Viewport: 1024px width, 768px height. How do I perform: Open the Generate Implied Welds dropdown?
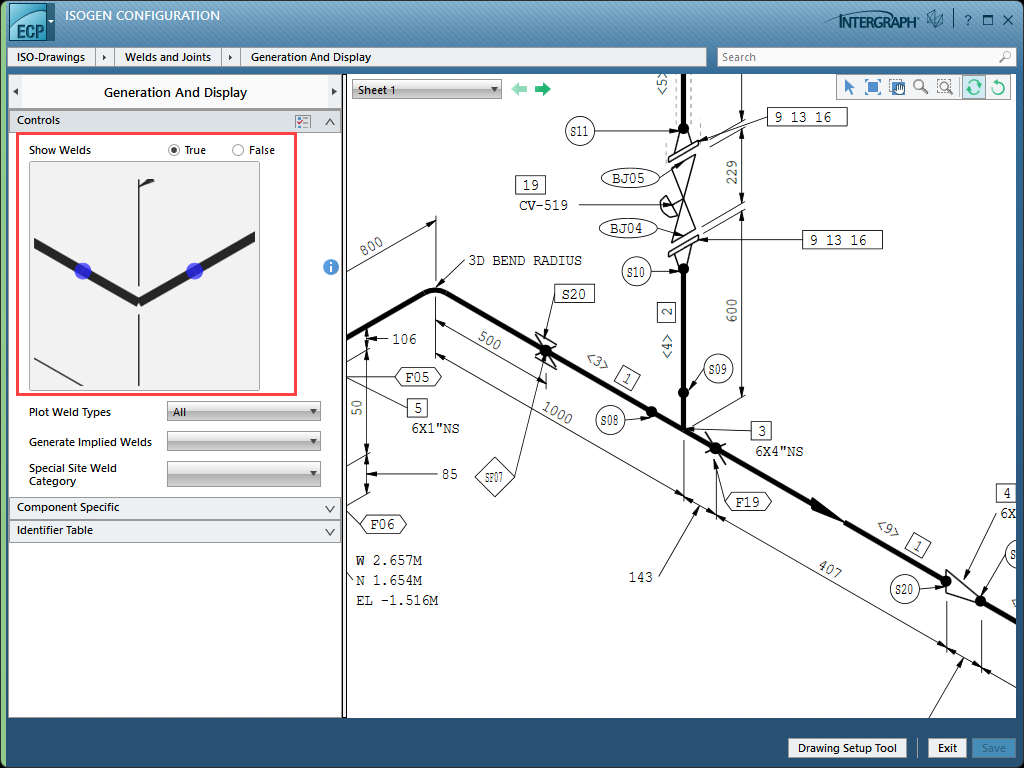coord(243,441)
